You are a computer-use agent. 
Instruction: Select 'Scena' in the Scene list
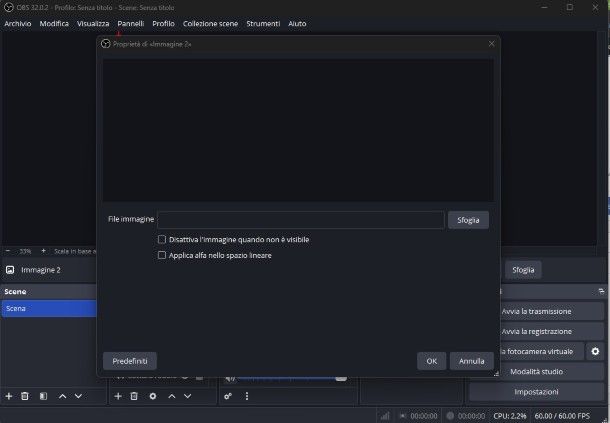(x=48, y=309)
